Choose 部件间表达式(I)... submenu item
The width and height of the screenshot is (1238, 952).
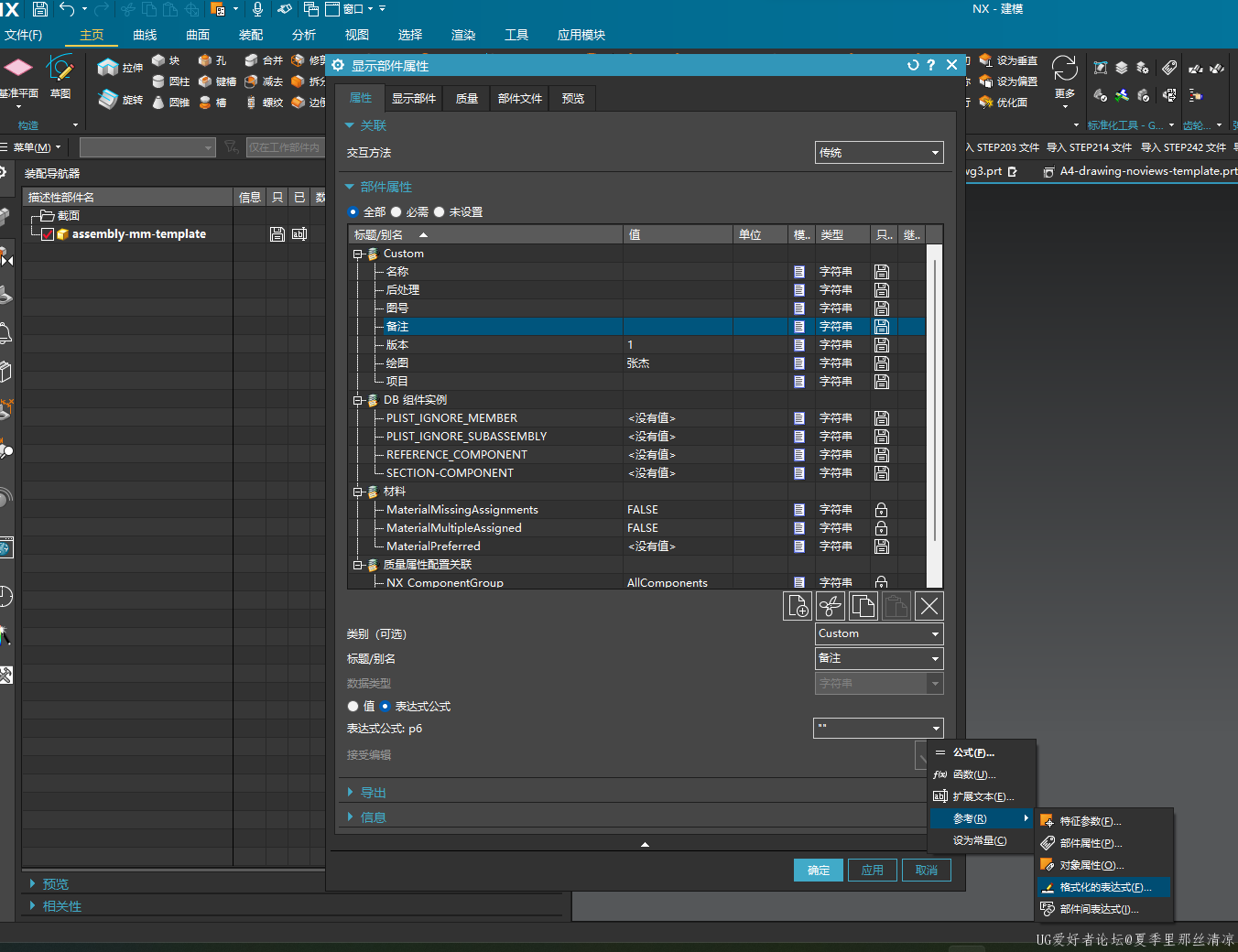point(1104,909)
